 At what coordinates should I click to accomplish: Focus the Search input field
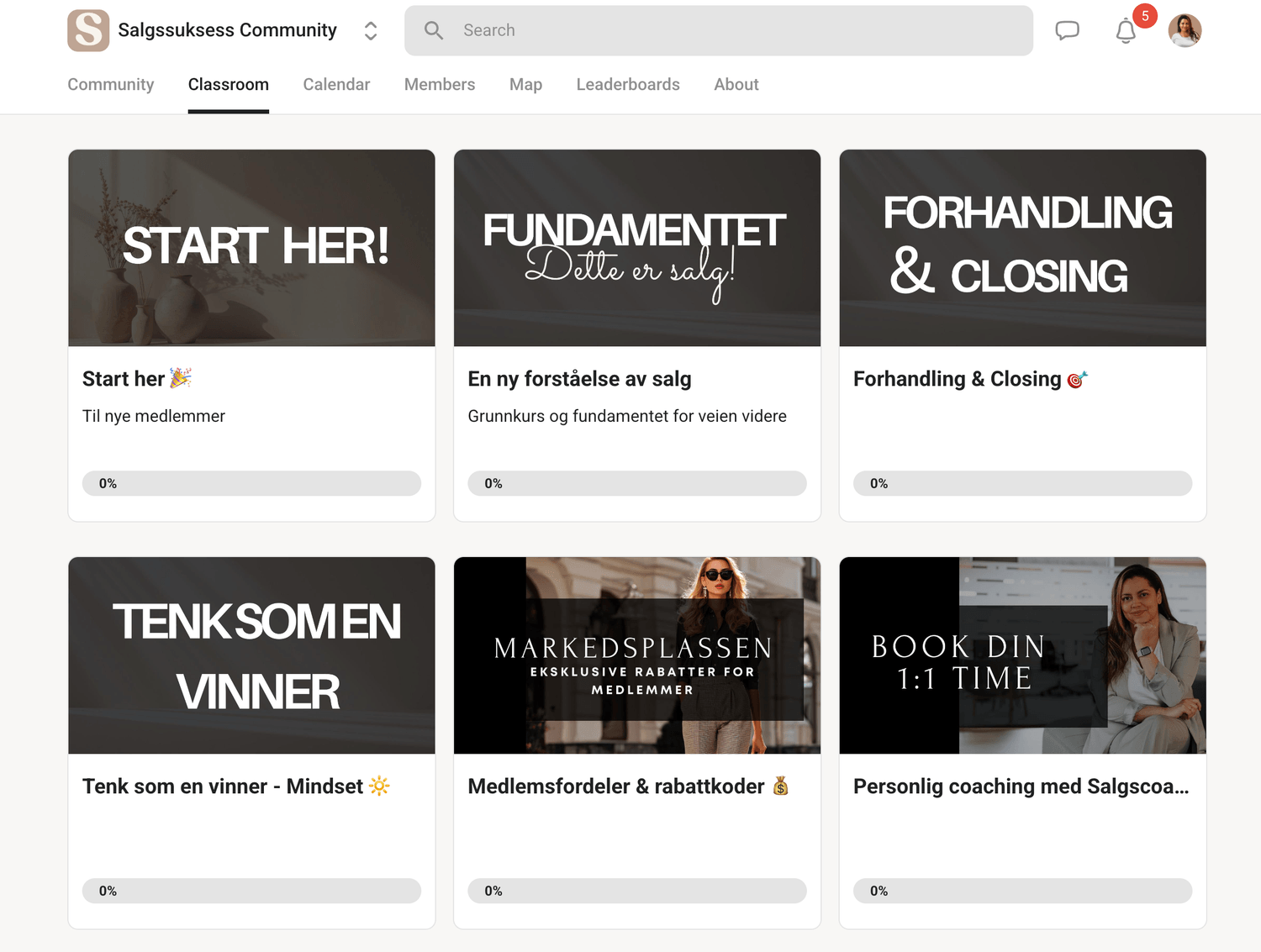(x=719, y=31)
